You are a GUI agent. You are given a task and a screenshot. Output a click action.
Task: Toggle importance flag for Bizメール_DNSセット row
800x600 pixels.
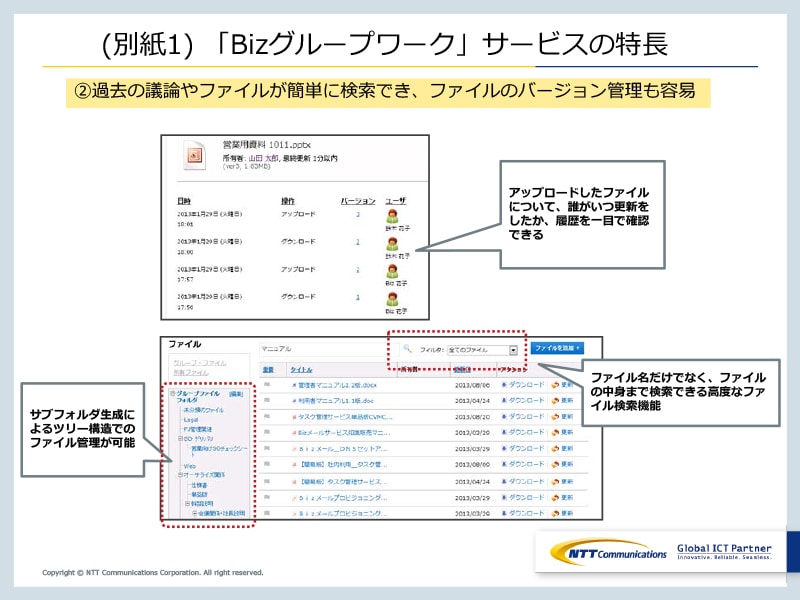(267, 448)
